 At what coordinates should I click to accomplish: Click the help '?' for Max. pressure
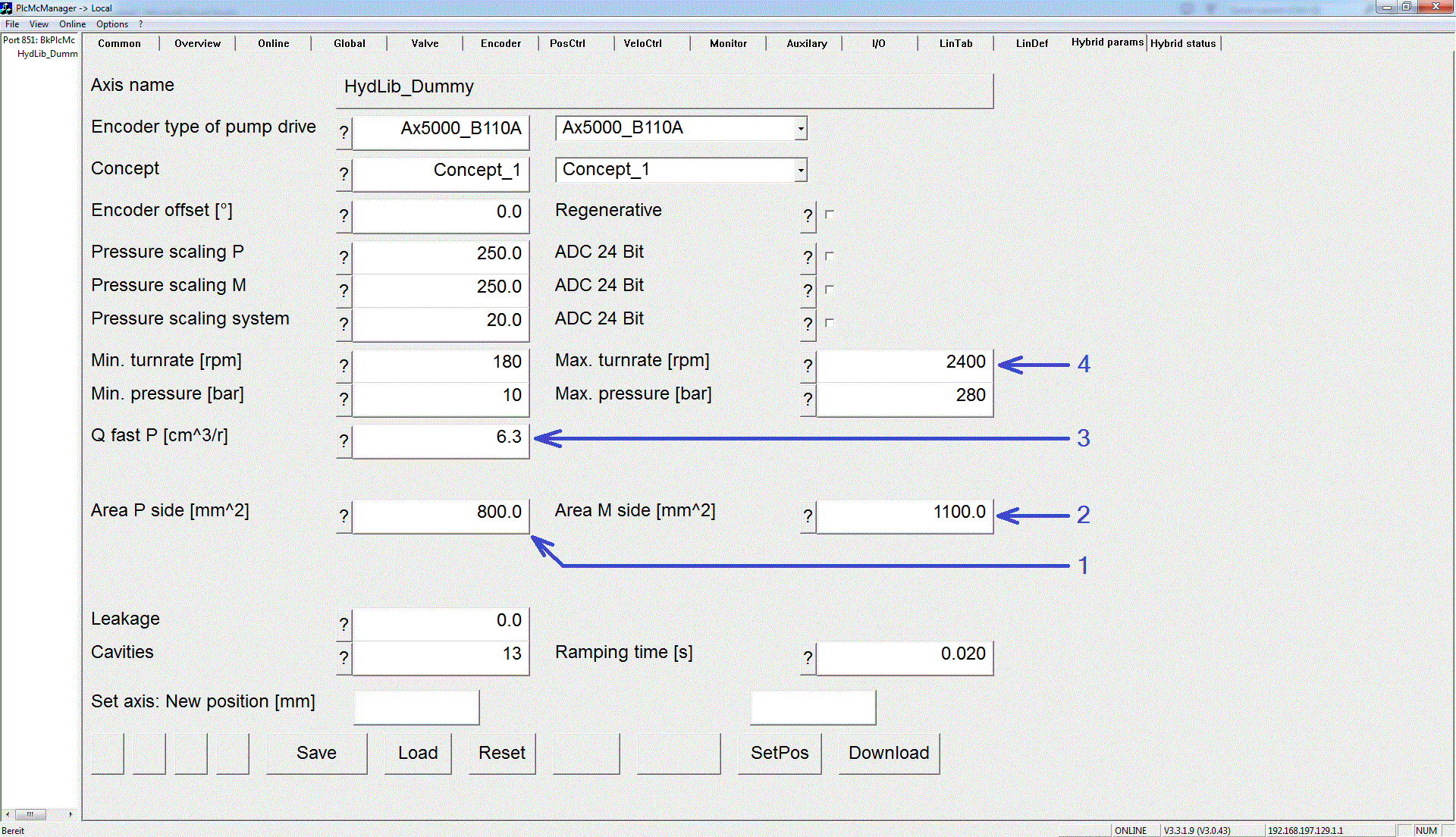[x=808, y=399]
